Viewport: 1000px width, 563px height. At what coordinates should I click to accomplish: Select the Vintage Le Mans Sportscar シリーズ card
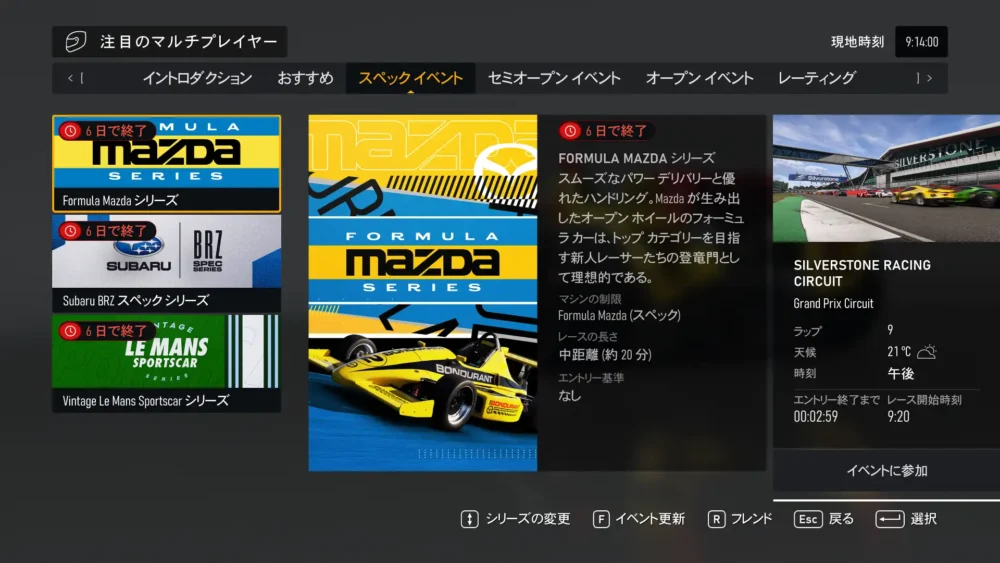coord(166,363)
